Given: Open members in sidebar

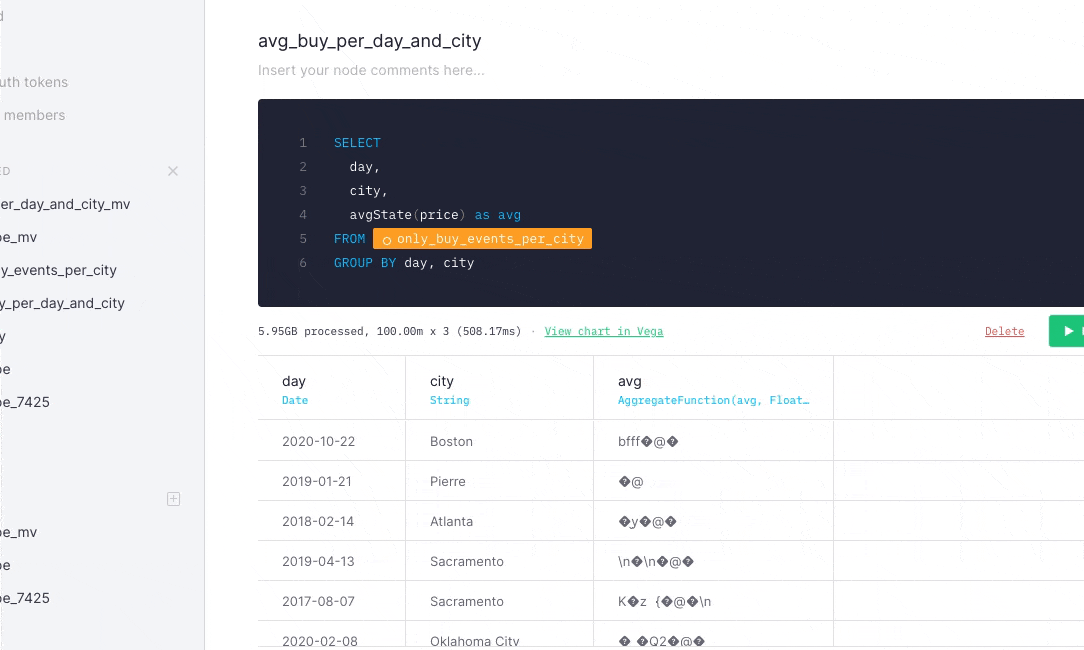Looking at the screenshot, I should pos(34,115).
